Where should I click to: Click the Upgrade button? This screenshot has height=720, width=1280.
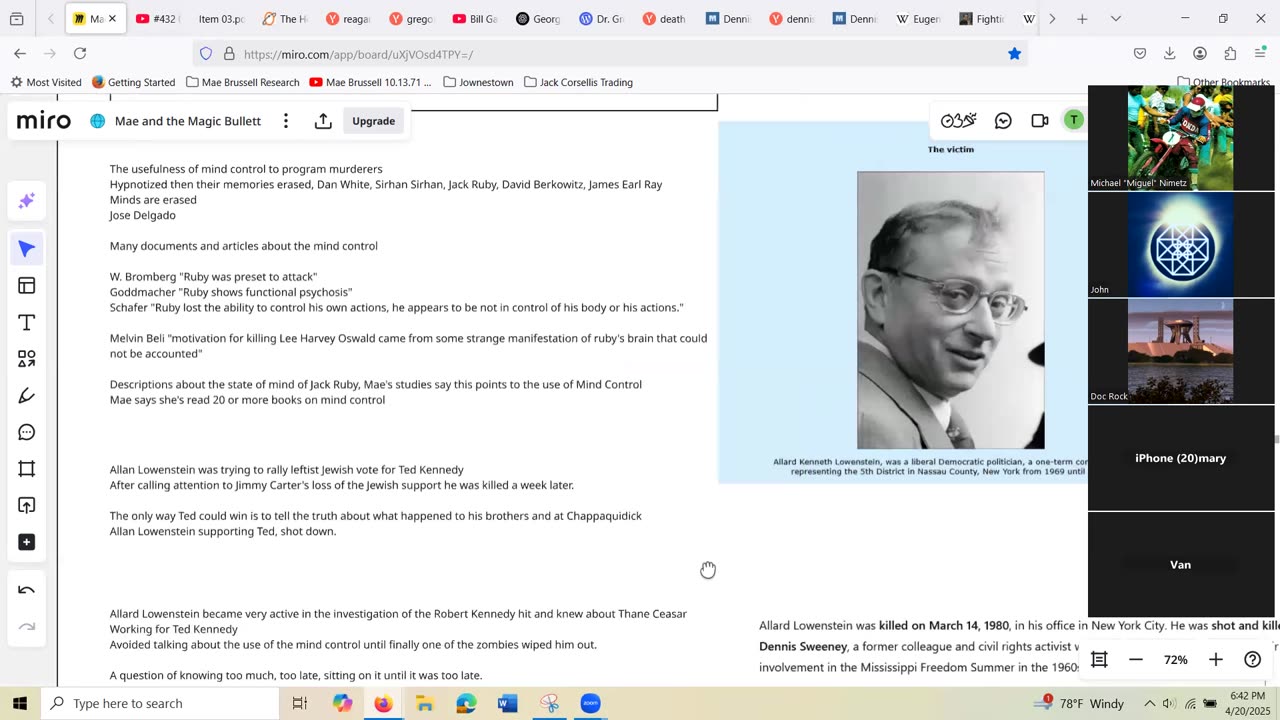coord(373,121)
